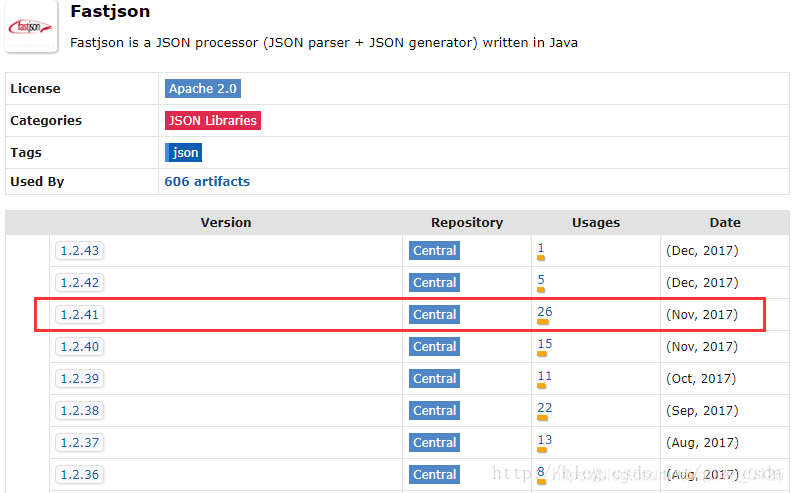
Task: Open usages count 11 for 1.2.39
Action: [x=545, y=376]
